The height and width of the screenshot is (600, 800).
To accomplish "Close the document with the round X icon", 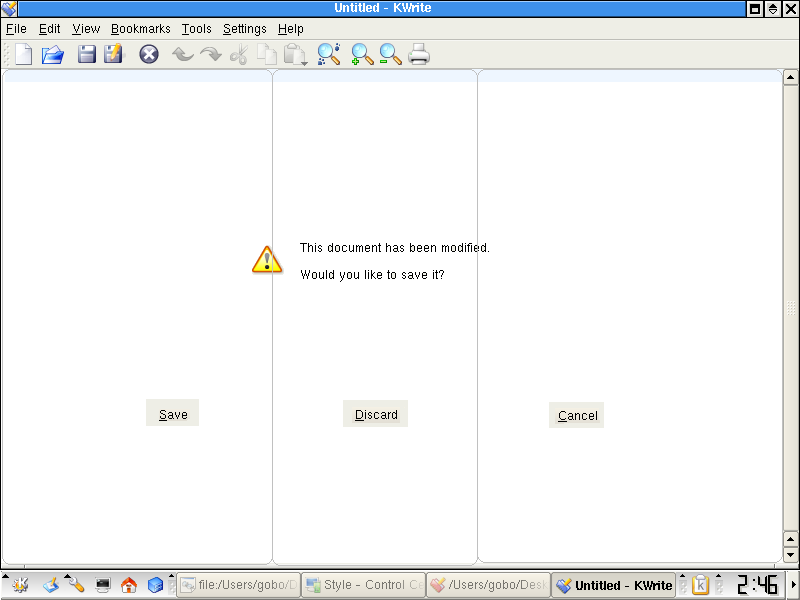I will point(149,54).
